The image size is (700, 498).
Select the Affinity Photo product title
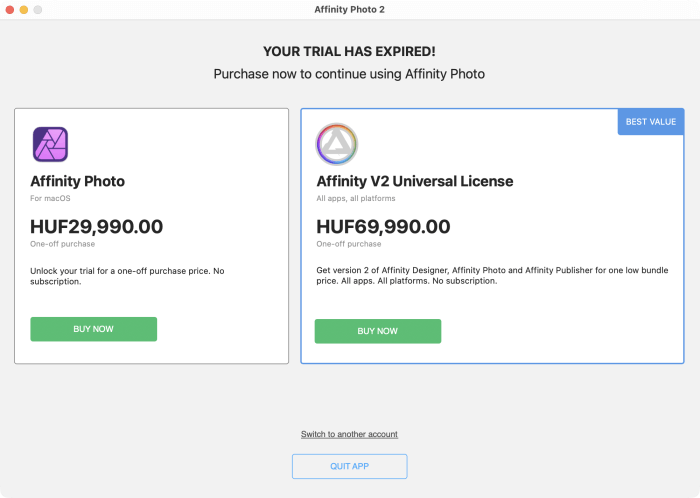click(x=77, y=182)
